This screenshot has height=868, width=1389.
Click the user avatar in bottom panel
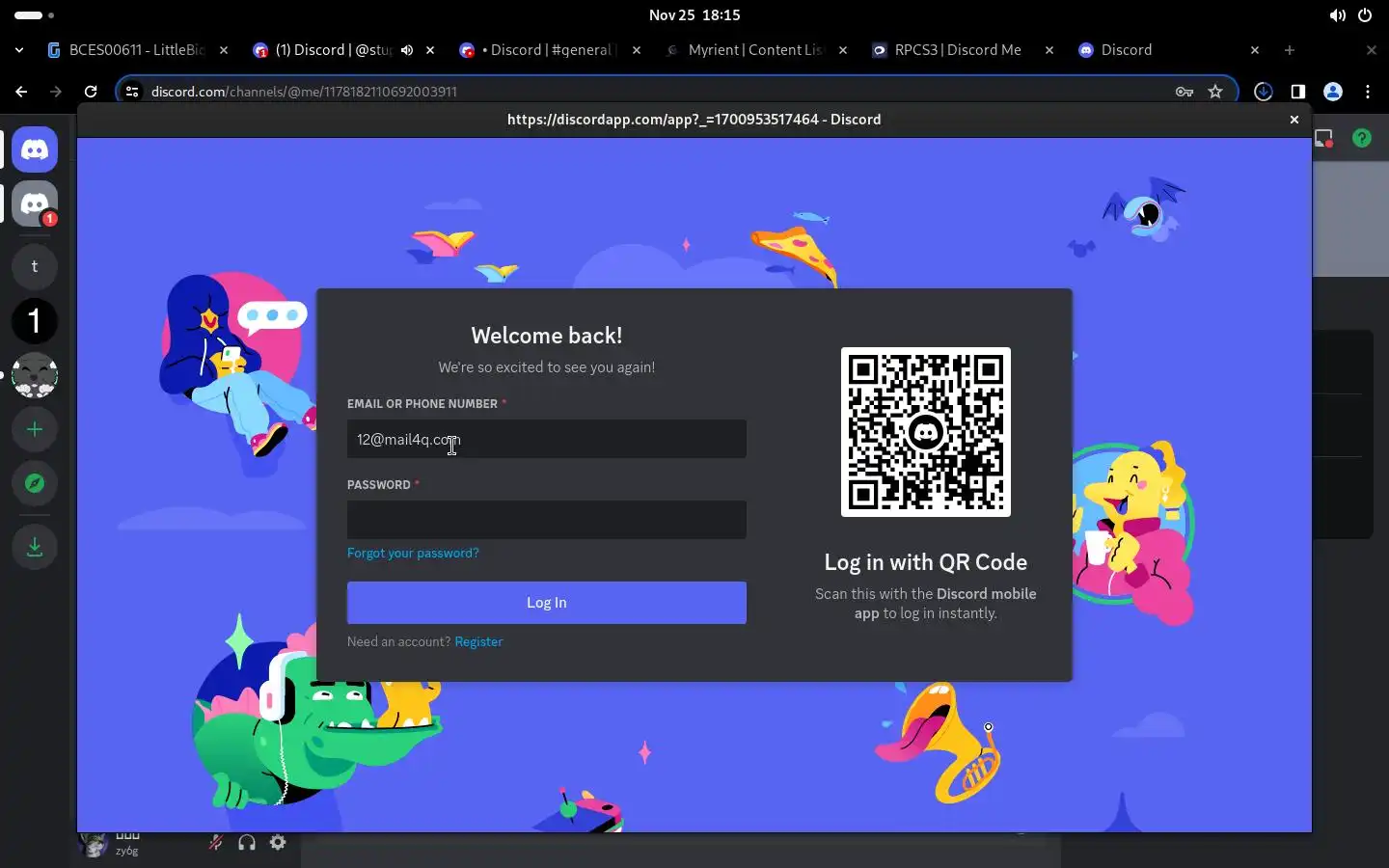[94, 846]
